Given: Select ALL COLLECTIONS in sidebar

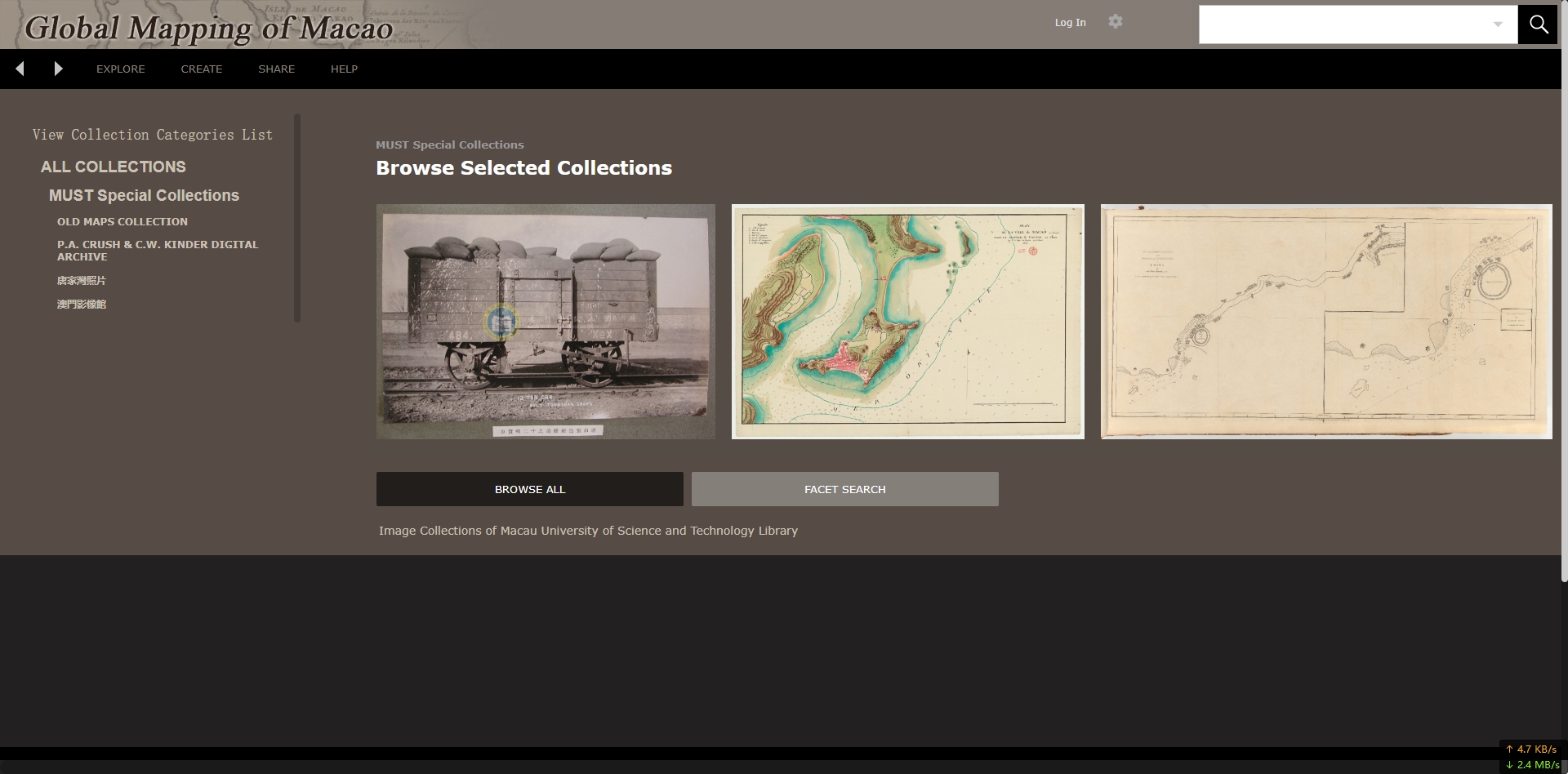Looking at the screenshot, I should tap(114, 167).
